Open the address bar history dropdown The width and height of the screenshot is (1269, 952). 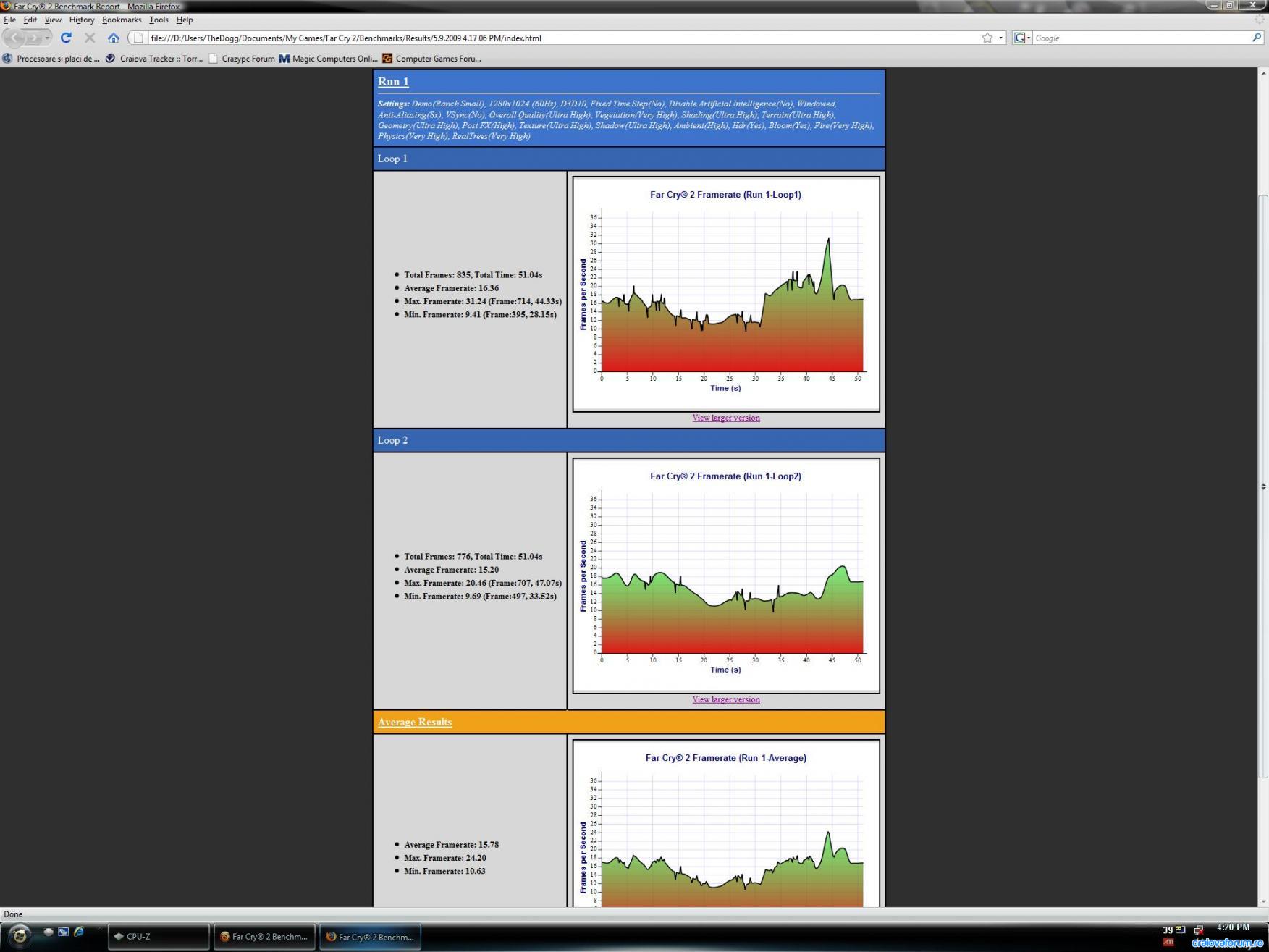(x=1001, y=38)
